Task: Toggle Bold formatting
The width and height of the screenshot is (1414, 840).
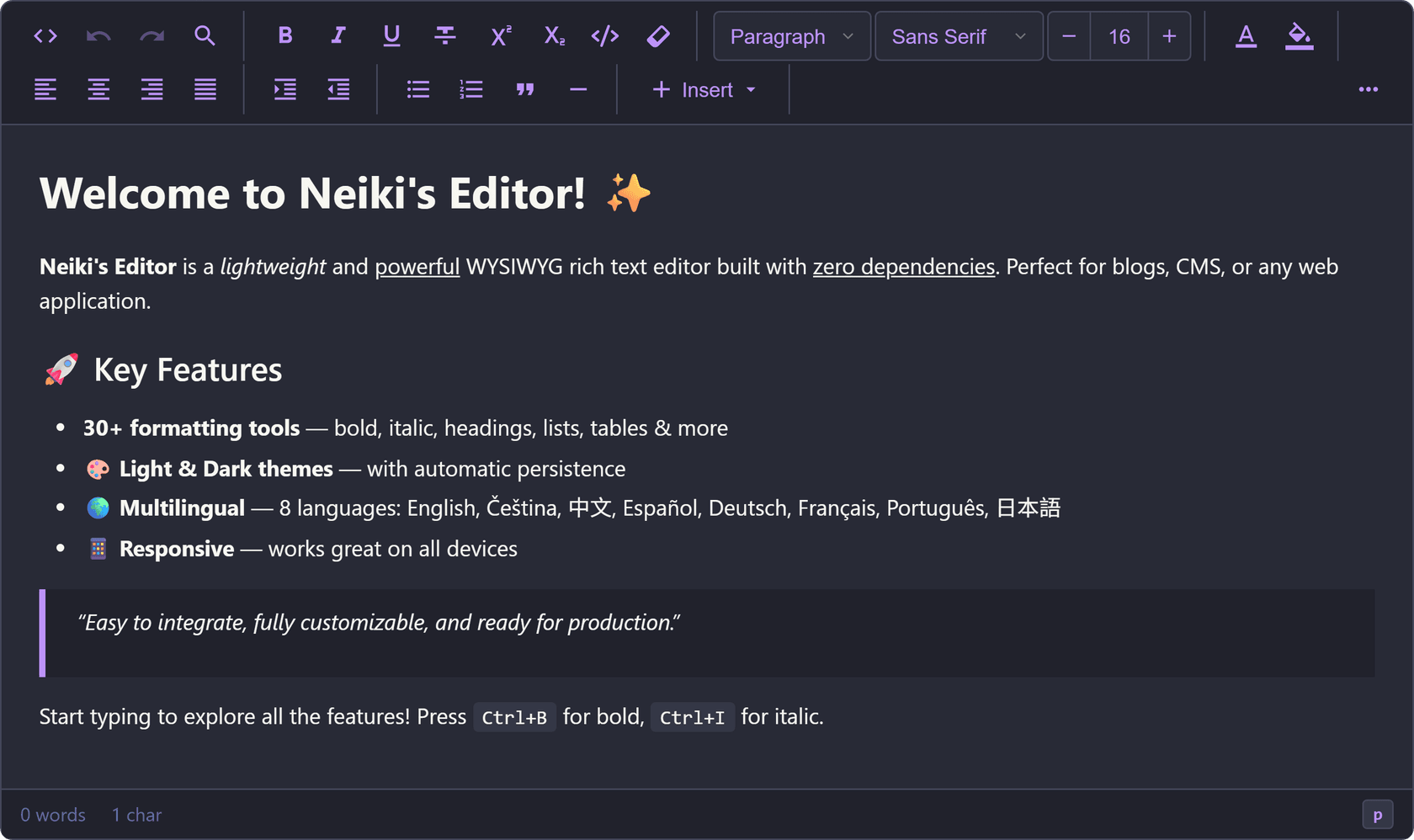Action: pos(285,36)
